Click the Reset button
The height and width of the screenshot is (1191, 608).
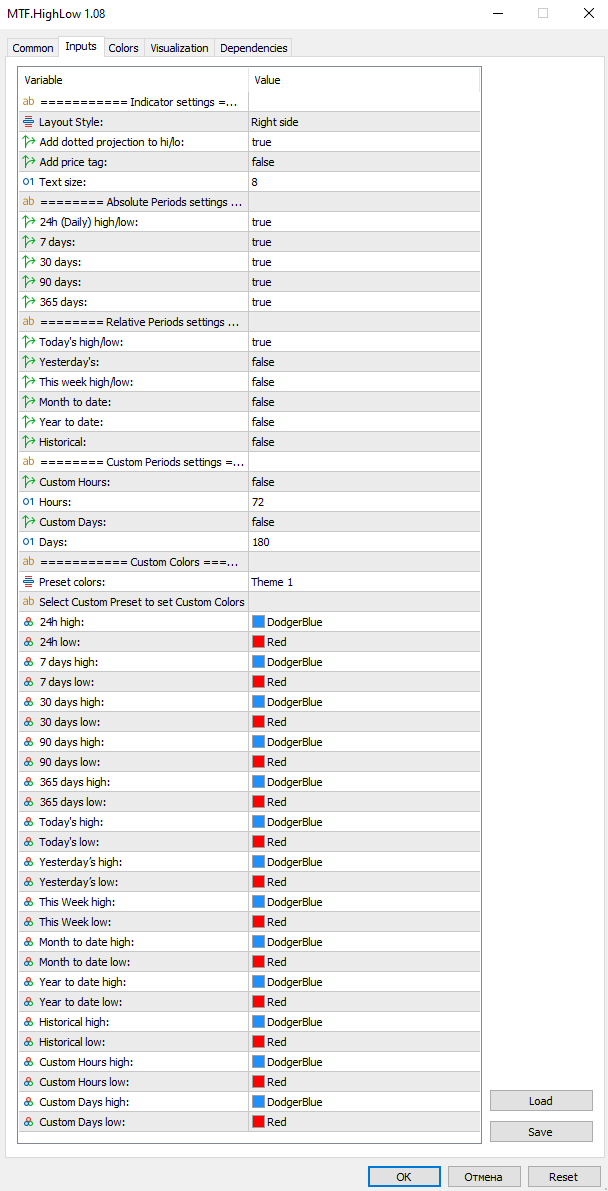coord(564,1177)
